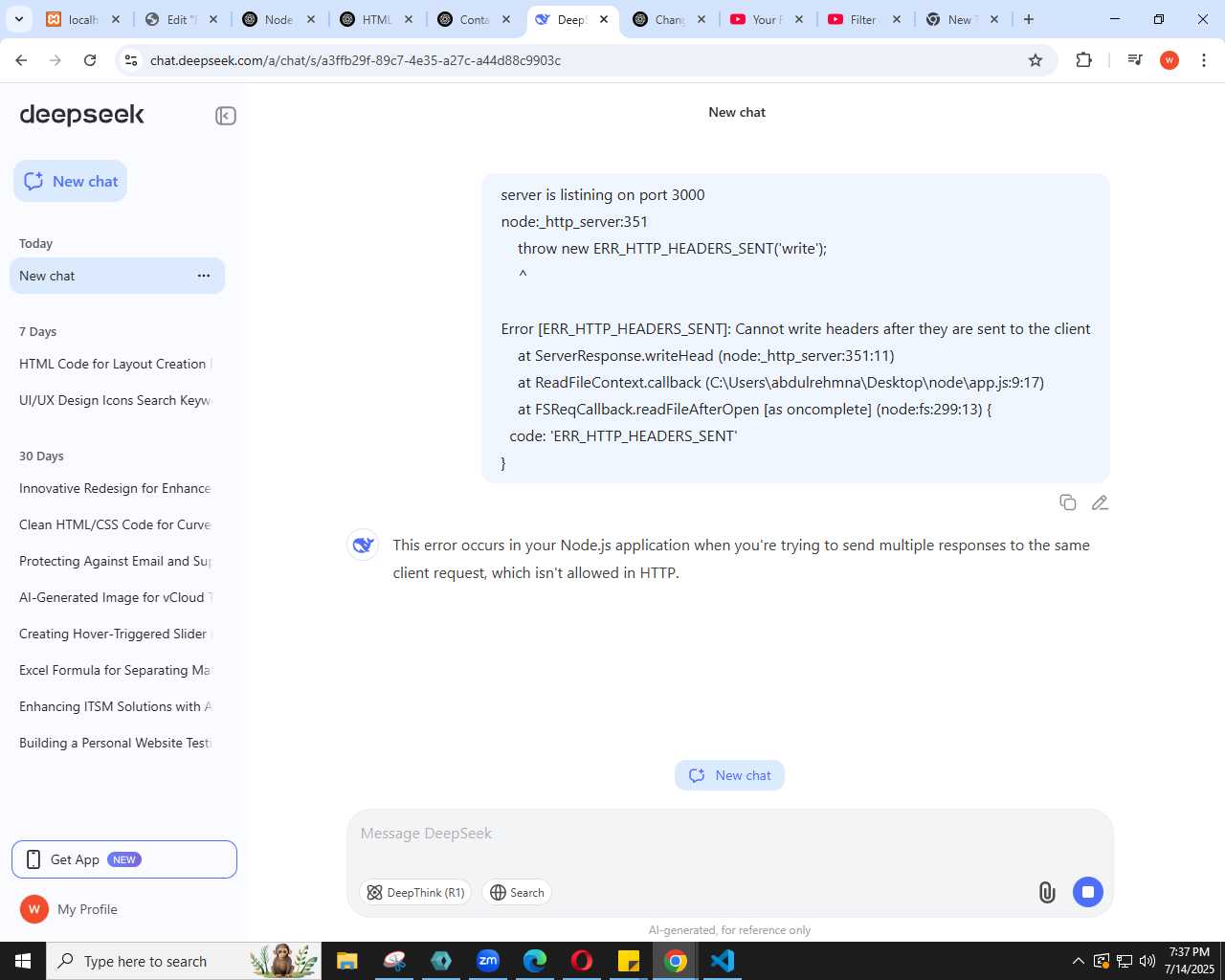Switch to the YouTube 'Your' tab
This screenshot has width=1225, height=980.
(768, 19)
